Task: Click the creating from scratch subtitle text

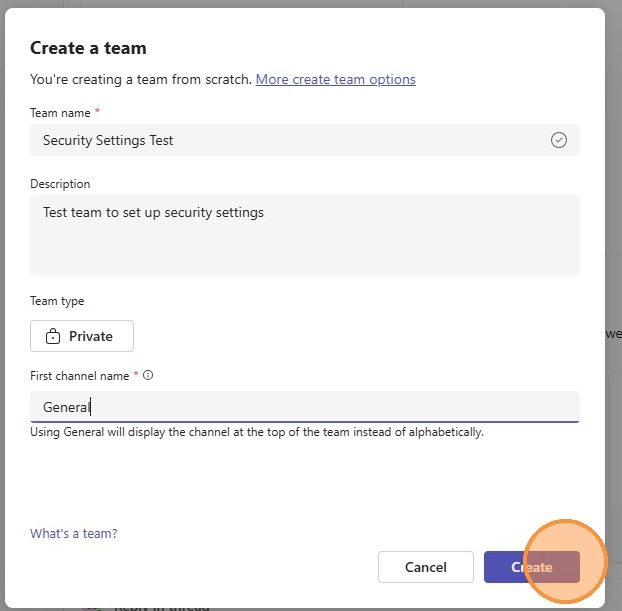Action: coord(140,79)
